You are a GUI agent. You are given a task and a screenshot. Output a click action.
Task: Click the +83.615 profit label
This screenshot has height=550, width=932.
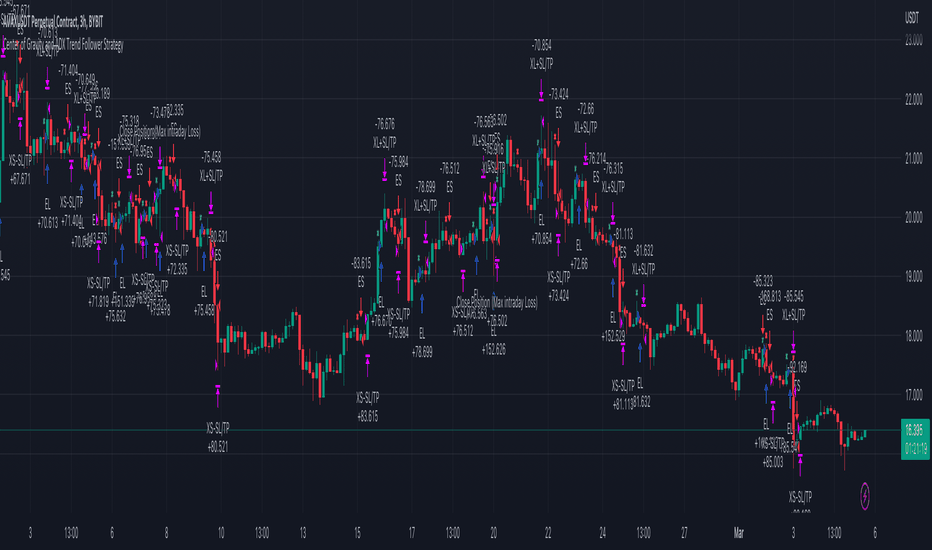(368, 417)
